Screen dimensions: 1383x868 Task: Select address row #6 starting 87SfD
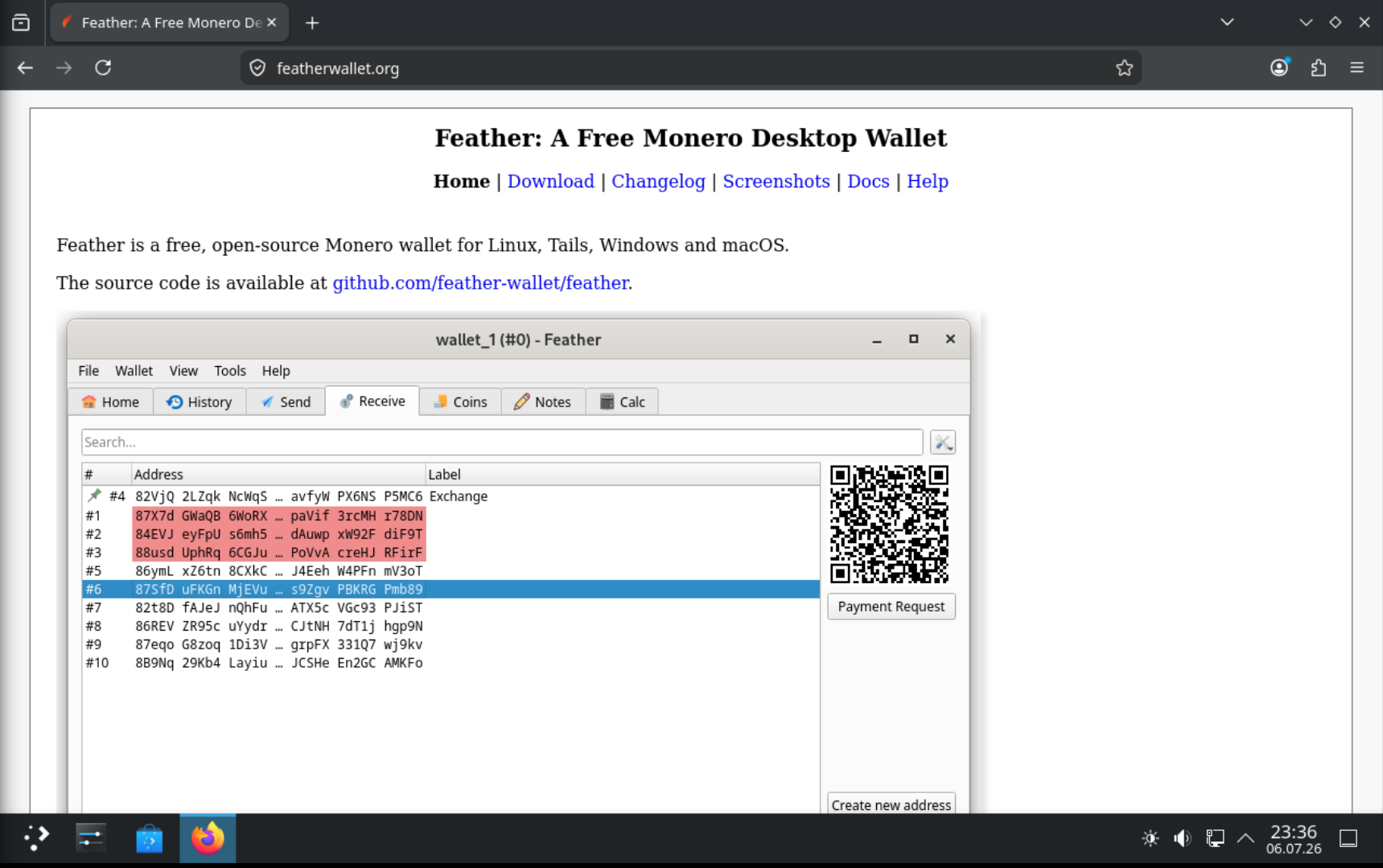coord(451,590)
